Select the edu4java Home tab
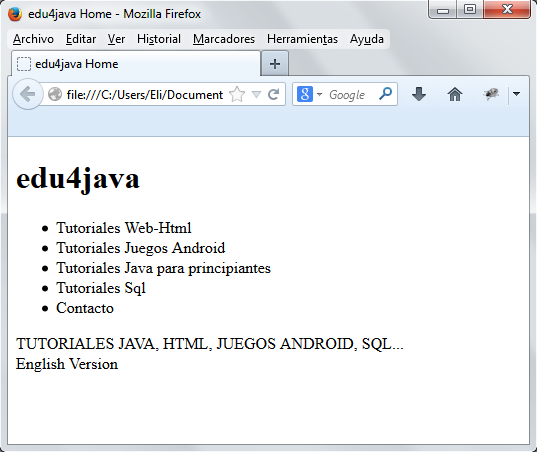537x452 pixels. pos(136,64)
